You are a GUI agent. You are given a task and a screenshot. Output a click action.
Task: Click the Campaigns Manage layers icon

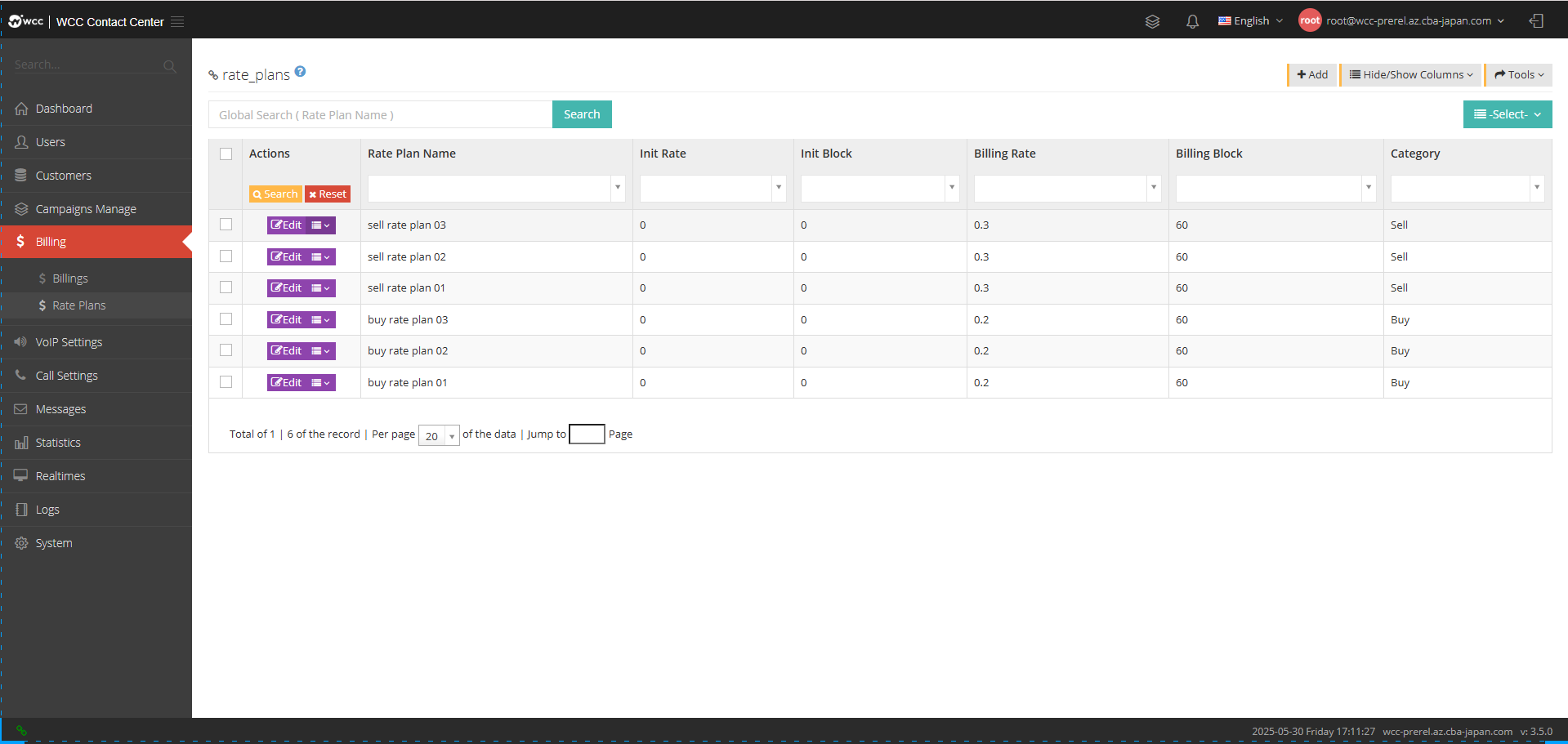click(x=21, y=209)
